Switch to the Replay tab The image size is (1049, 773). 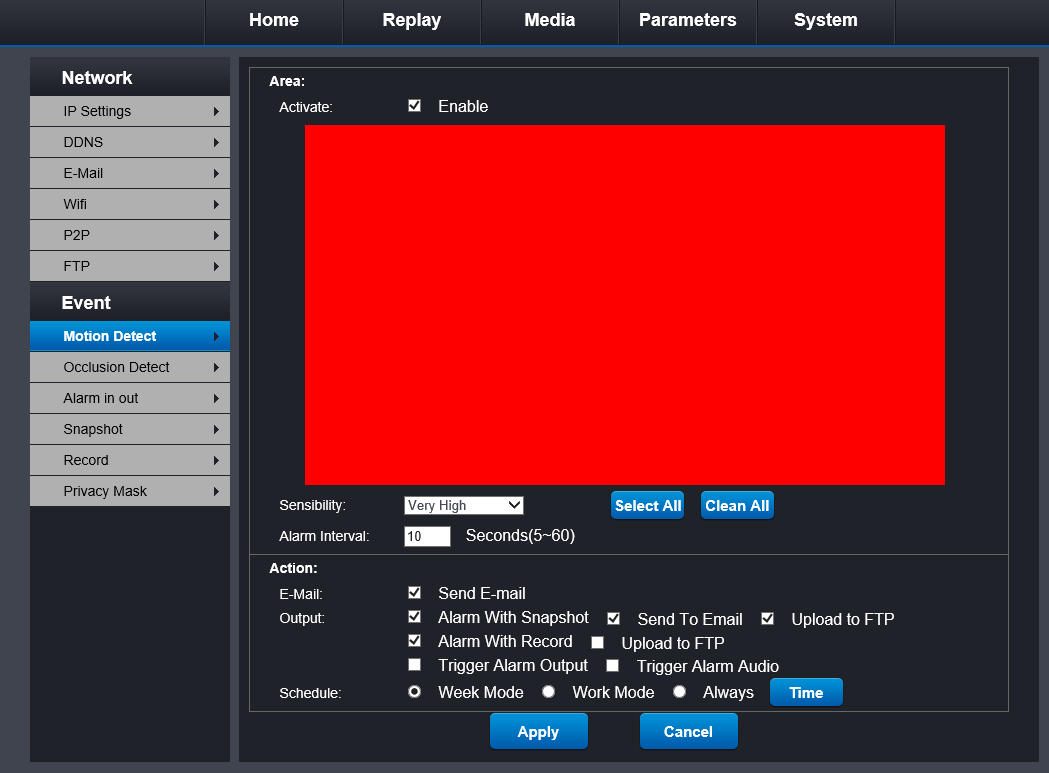coord(411,21)
